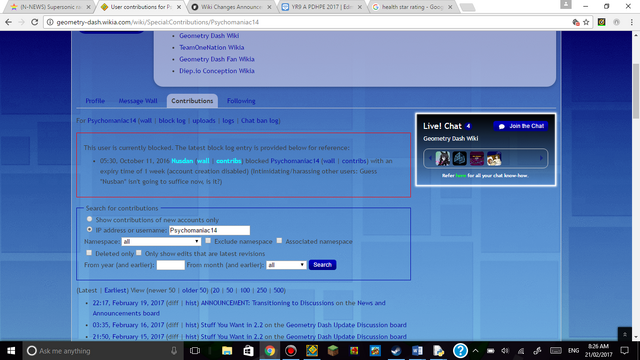
Task: Select Show contributions of new accounts only
Action: click(x=89, y=219)
